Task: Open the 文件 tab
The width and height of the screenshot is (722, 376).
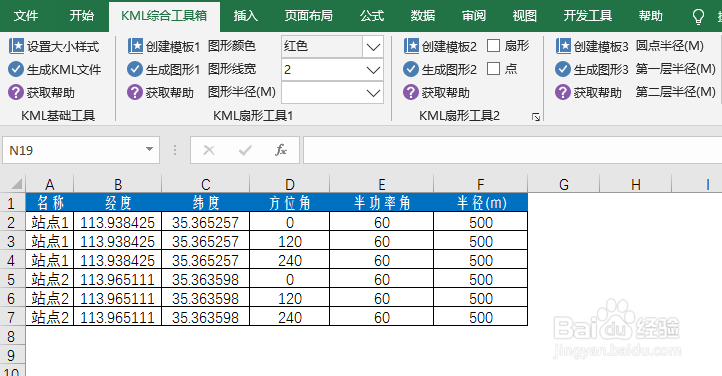Action: tap(26, 16)
